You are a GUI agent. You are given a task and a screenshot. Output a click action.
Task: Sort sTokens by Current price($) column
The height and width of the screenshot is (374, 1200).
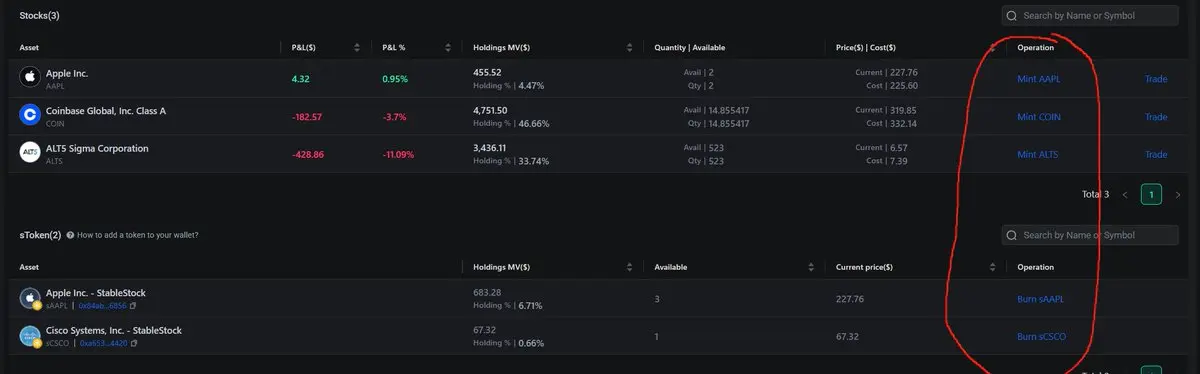(x=992, y=267)
